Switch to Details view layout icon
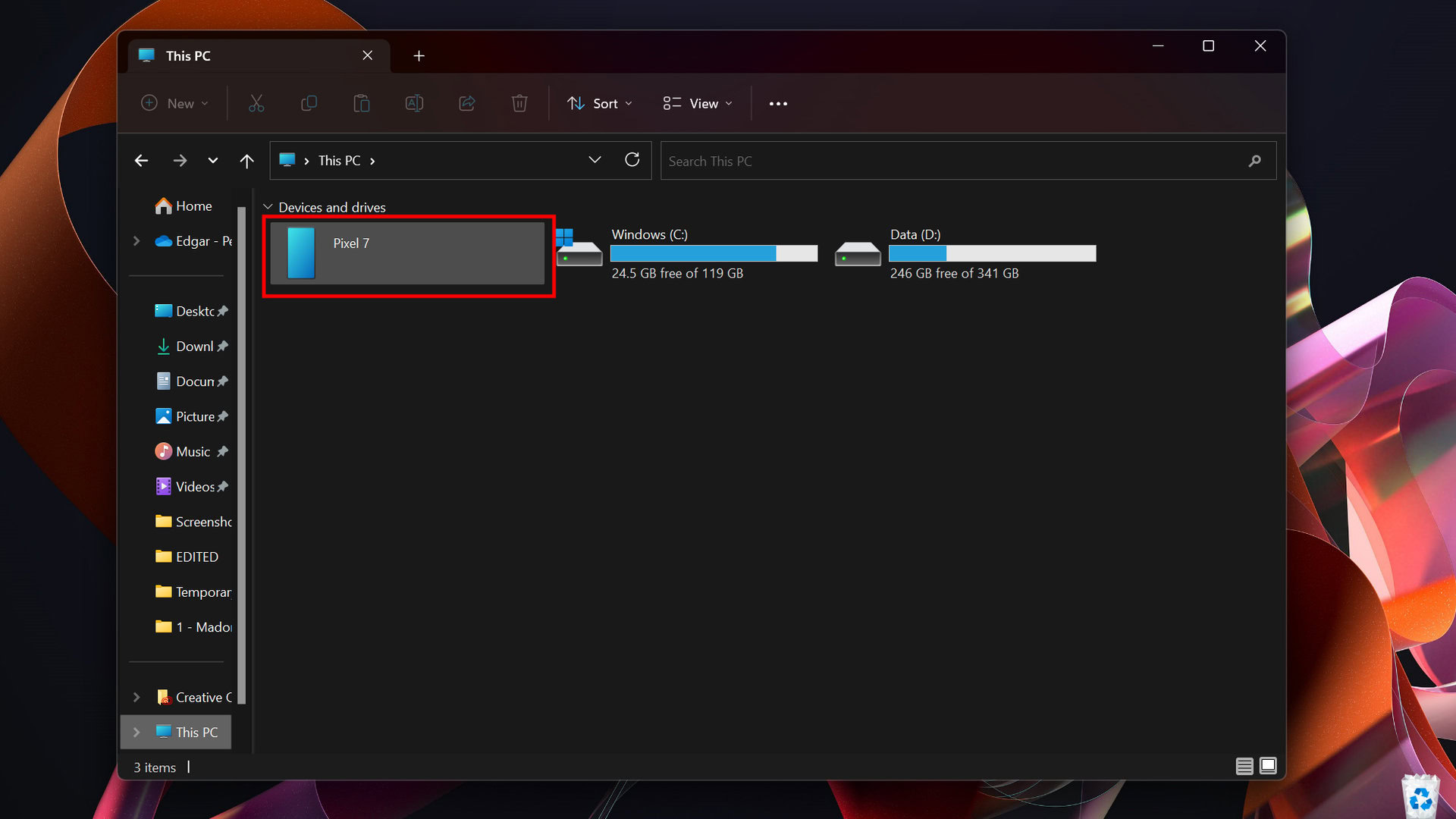 coord(1244,766)
